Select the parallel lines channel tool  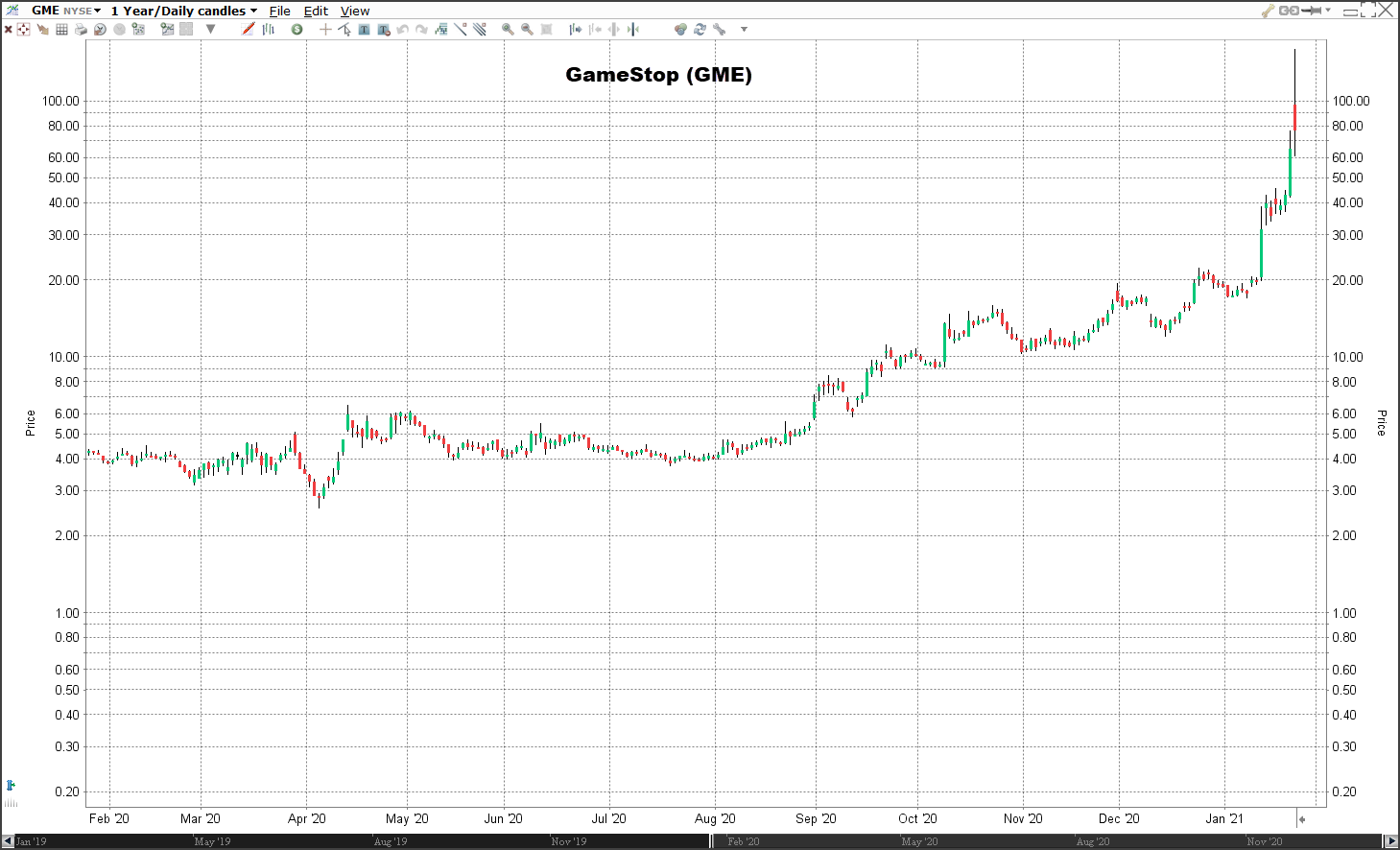[479, 29]
